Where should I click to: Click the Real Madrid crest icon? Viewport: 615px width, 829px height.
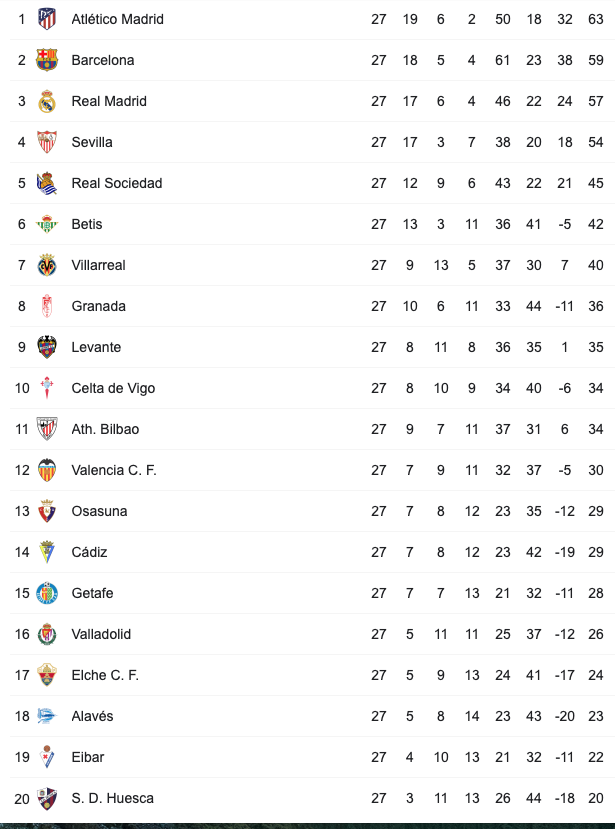coord(47,101)
